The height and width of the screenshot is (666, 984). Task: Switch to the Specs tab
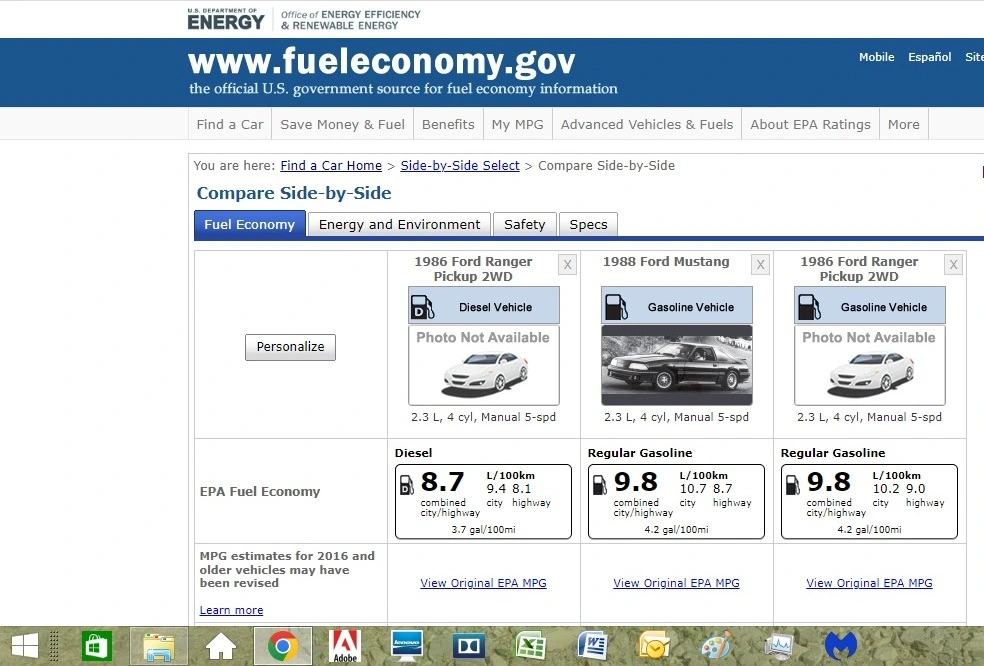[588, 225]
